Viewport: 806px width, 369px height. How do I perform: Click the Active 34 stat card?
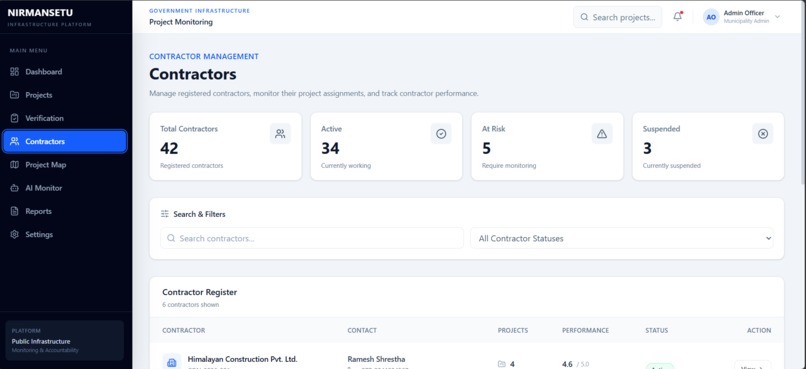point(386,146)
